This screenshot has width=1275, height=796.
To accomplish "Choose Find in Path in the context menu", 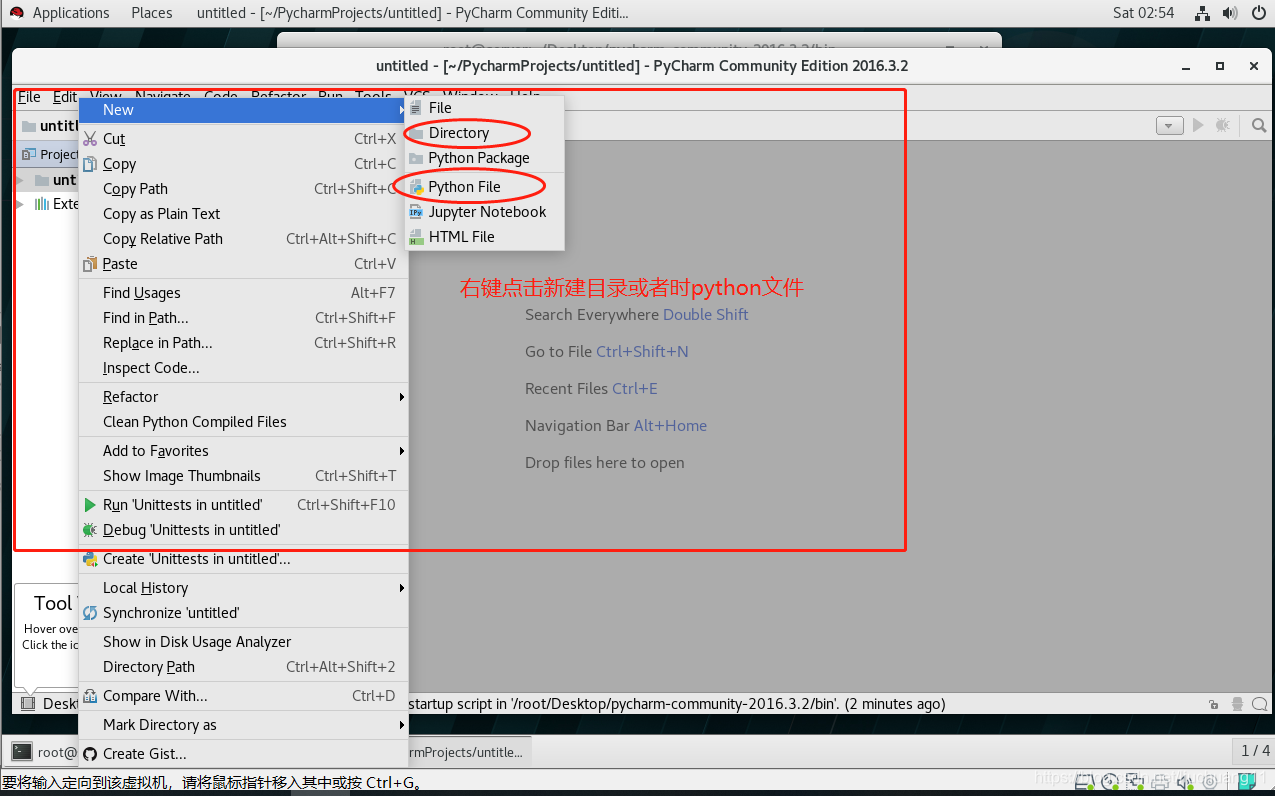I will (x=244, y=318).
